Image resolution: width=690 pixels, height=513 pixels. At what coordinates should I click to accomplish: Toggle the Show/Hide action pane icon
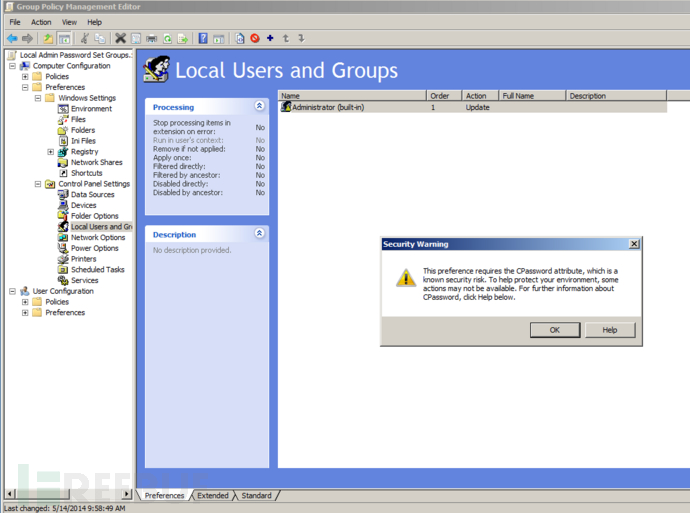[219, 39]
